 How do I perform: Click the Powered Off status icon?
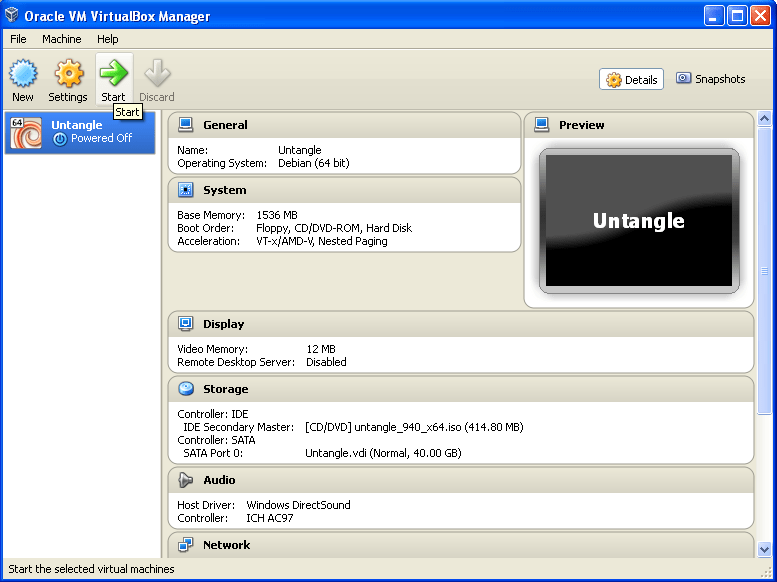click(60, 139)
